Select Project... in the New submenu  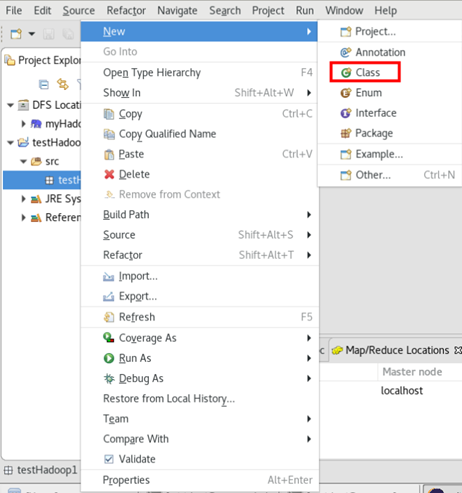click(375, 32)
